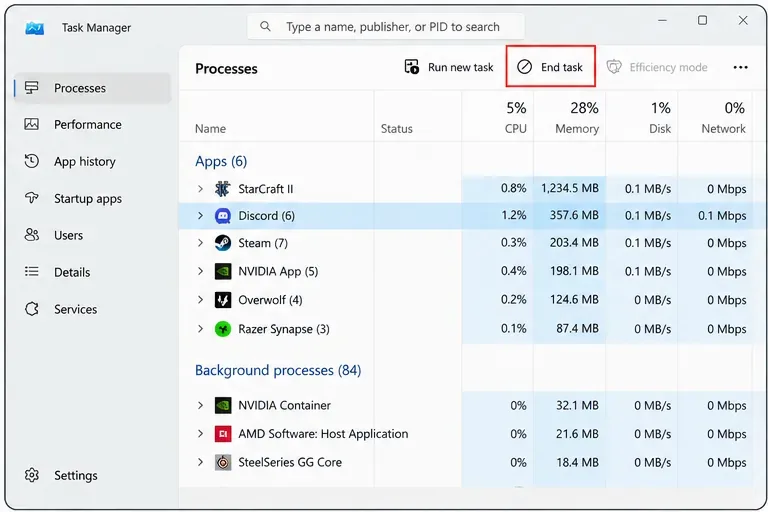The image size is (768, 512).
Task: Click the App history clock icon
Action: pyautogui.click(x=31, y=161)
